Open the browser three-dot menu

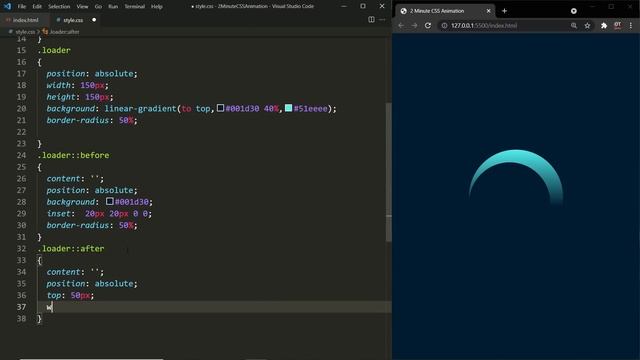click(x=631, y=25)
